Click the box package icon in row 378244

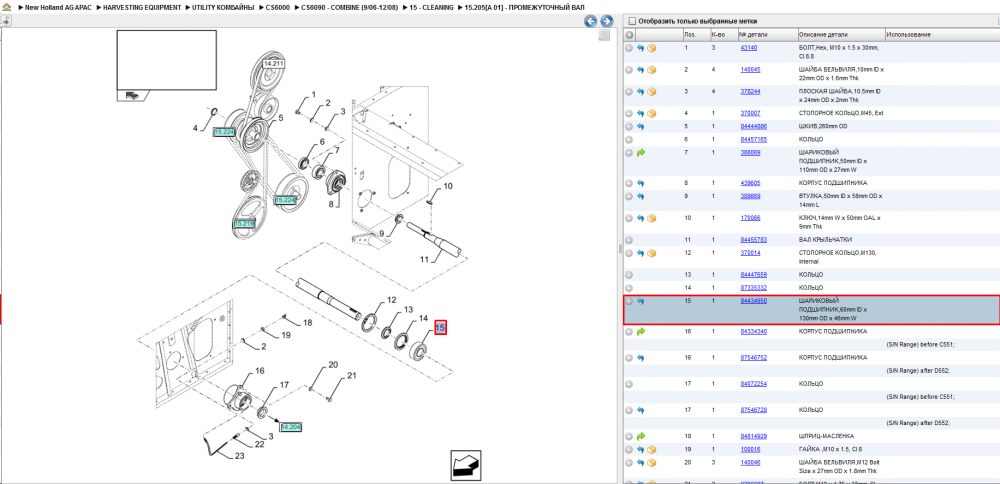click(651, 91)
